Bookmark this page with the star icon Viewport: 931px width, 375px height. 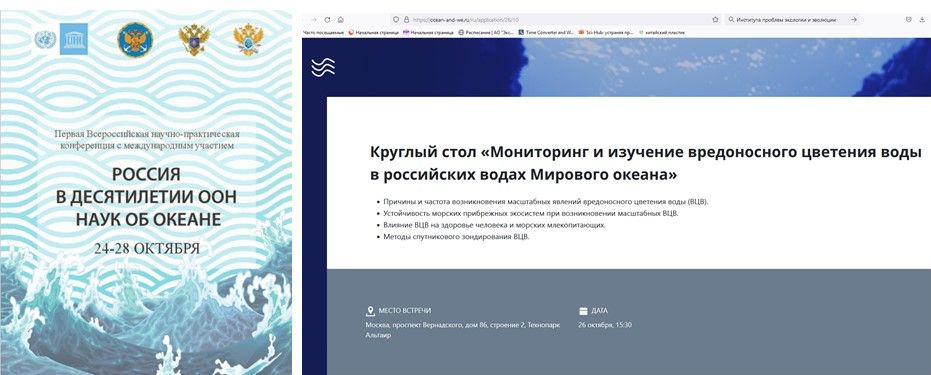click(715, 20)
